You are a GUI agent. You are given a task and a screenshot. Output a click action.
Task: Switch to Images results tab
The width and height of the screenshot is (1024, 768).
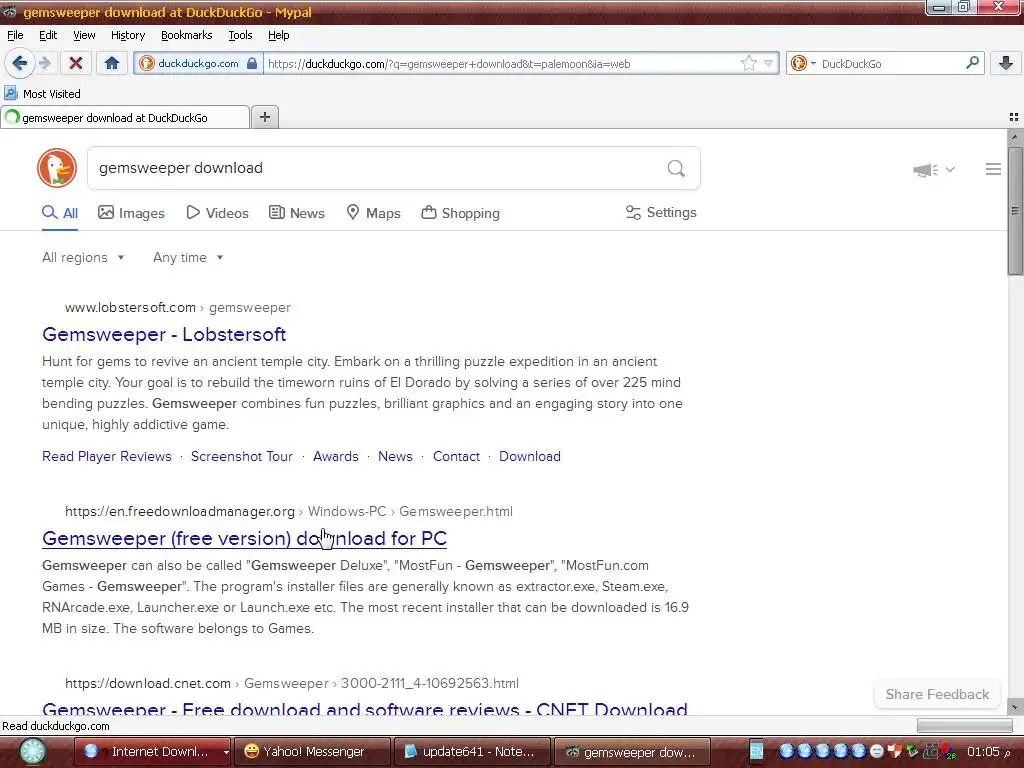[131, 213]
